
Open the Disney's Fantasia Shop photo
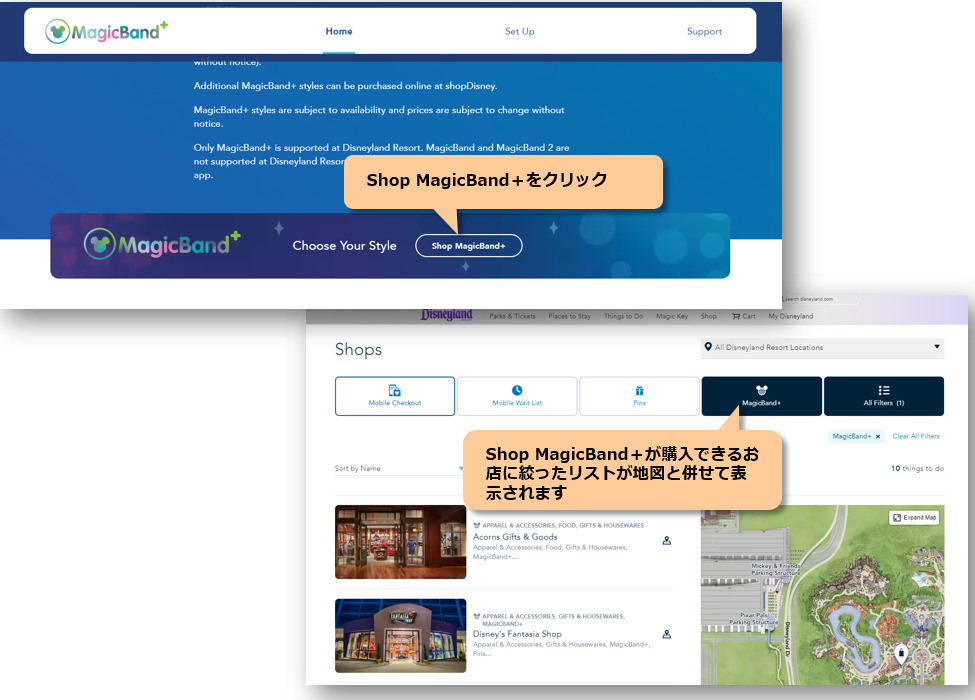point(400,635)
